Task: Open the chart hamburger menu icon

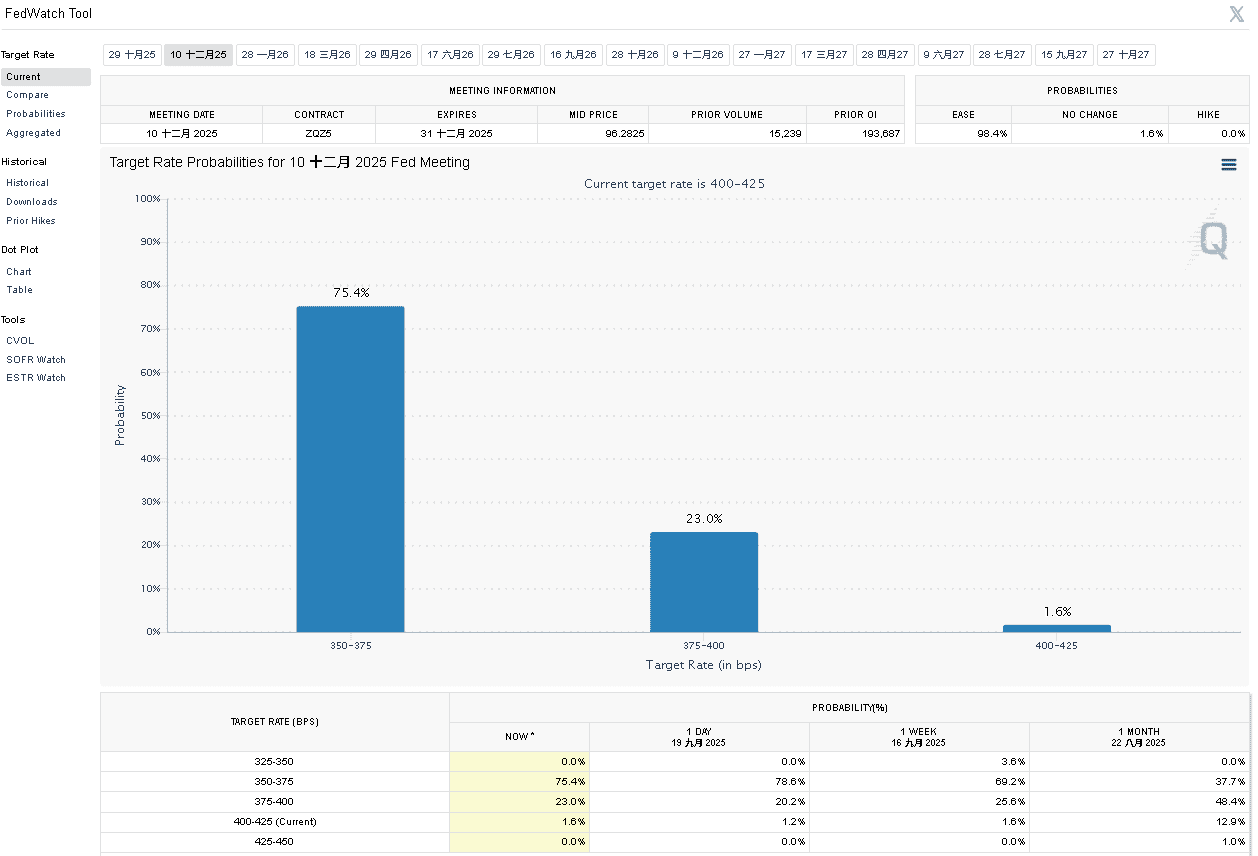Action: 1229,165
